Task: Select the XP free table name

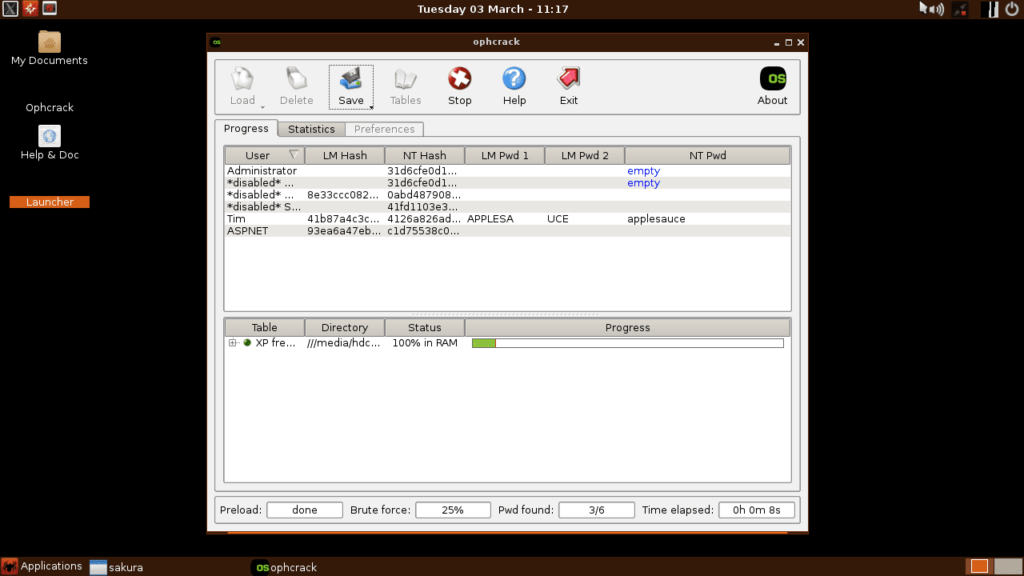Action: (276, 343)
